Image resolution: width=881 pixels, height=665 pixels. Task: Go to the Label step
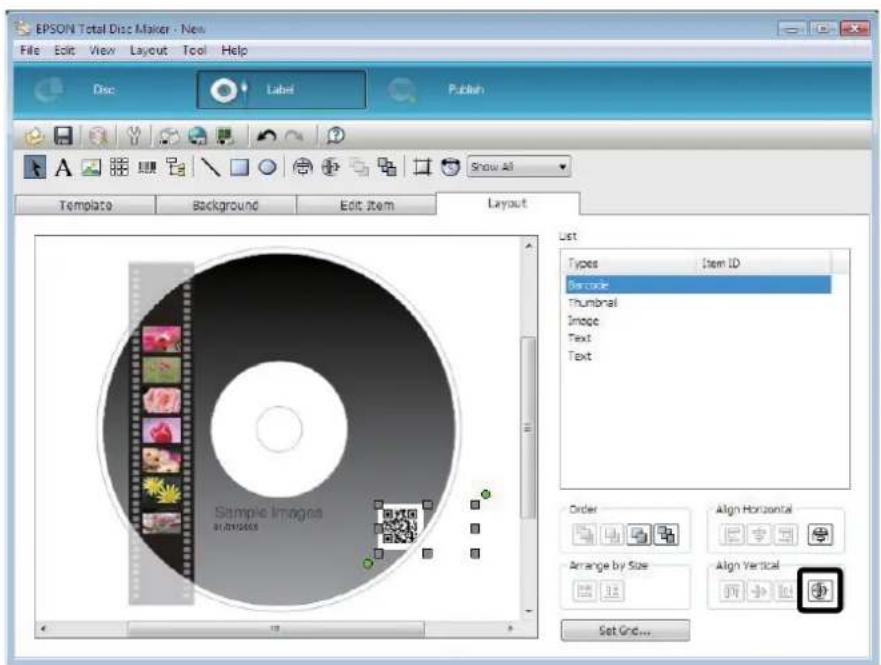click(x=281, y=90)
